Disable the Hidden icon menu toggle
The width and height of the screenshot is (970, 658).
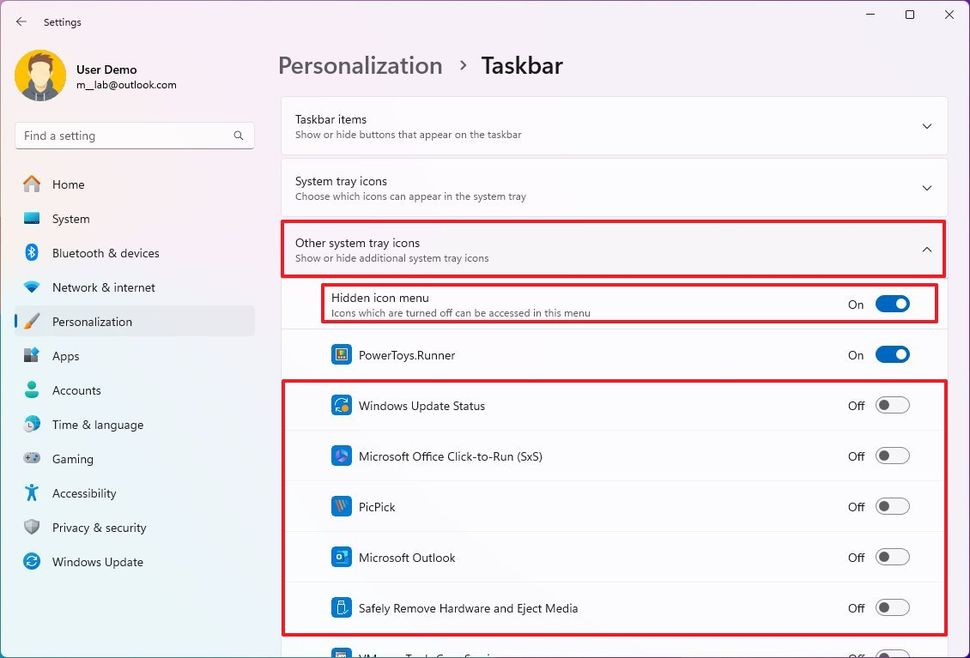pos(893,304)
